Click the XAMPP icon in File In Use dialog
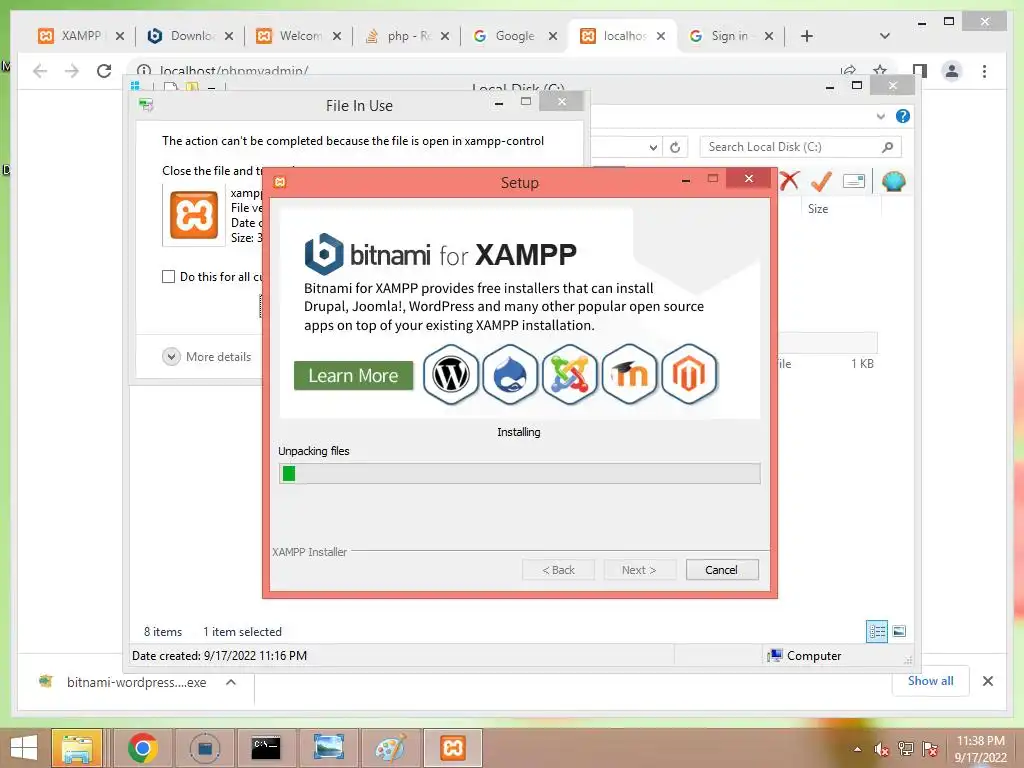The image size is (1024, 768). (x=194, y=215)
